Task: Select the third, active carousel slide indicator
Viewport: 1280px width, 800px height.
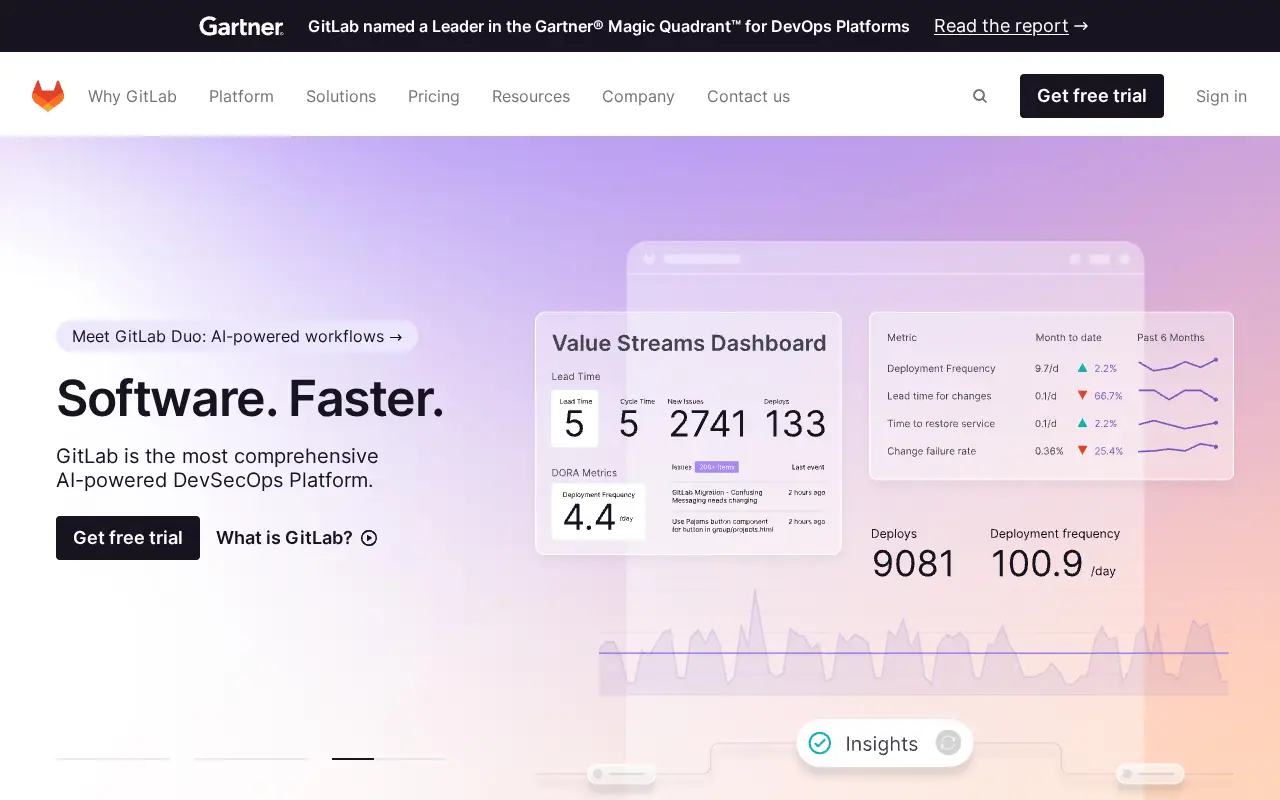Action: pos(389,759)
